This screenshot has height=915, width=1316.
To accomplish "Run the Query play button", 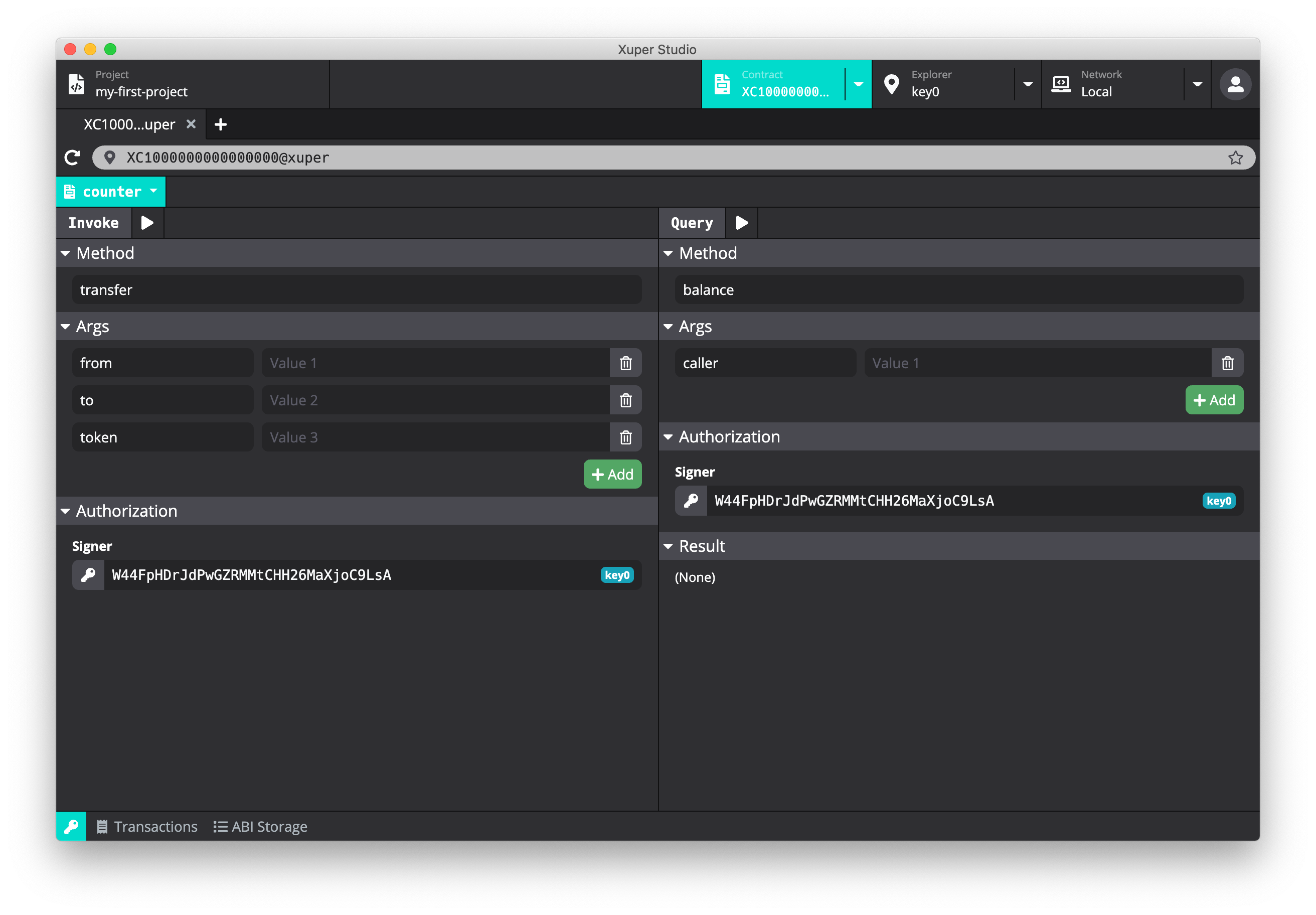I will pos(742,222).
